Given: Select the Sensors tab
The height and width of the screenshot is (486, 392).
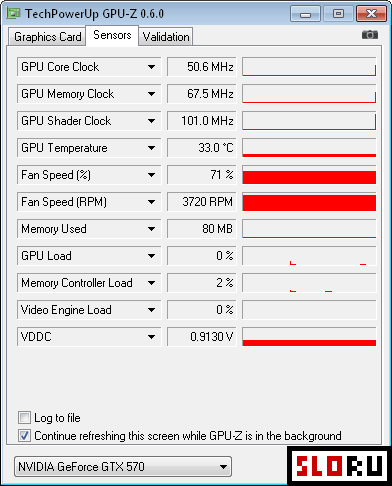Looking at the screenshot, I should (x=112, y=35).
